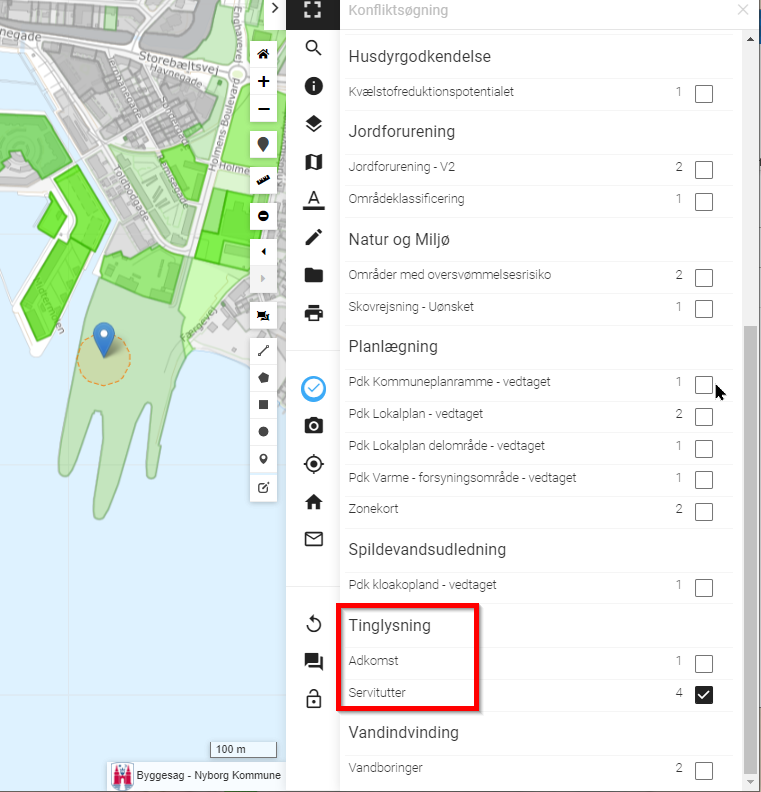Open the search tool in sidebar
The height and width of the screenshot is (792, 761).
313,48
